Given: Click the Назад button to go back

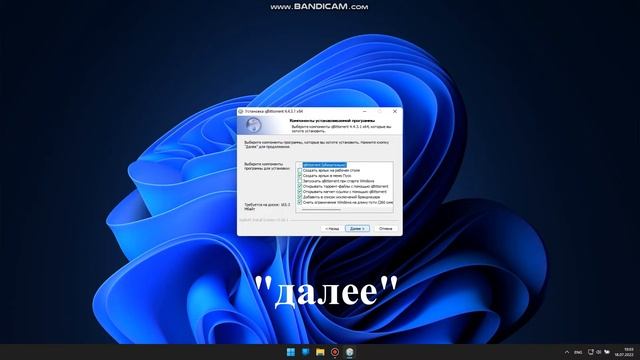Looking at the screenshot, I should [x=332, y=229].
